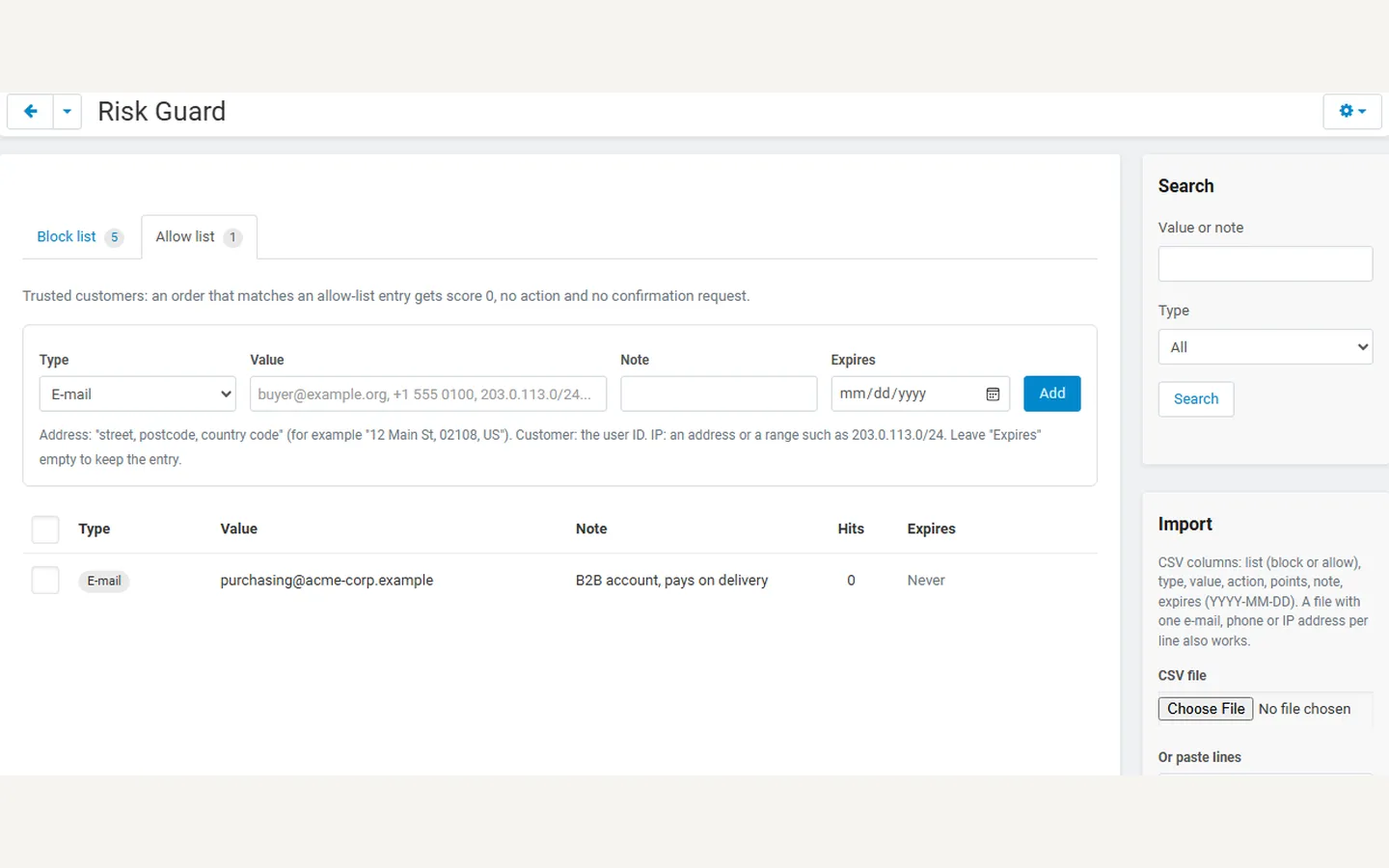The height and width of the screenshot is (868, 1389).
Task: Choose a CSV file to import
Action: point(1206,709)
